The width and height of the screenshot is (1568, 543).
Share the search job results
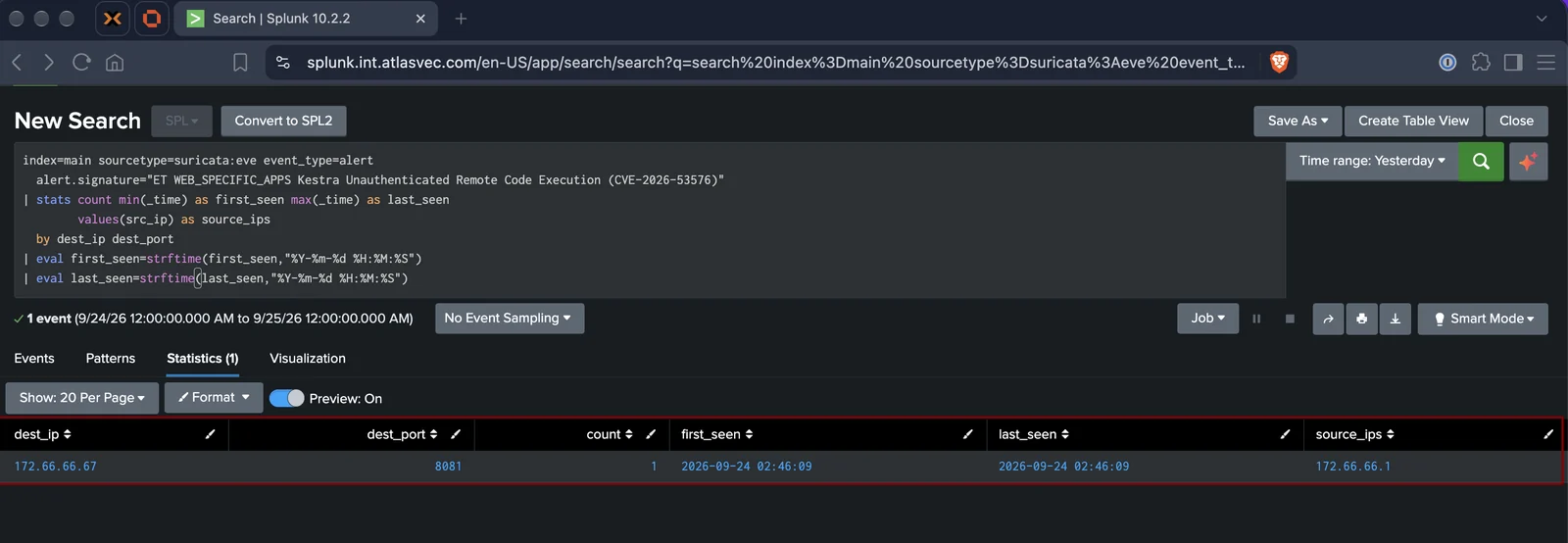[x=1328, y=319]
